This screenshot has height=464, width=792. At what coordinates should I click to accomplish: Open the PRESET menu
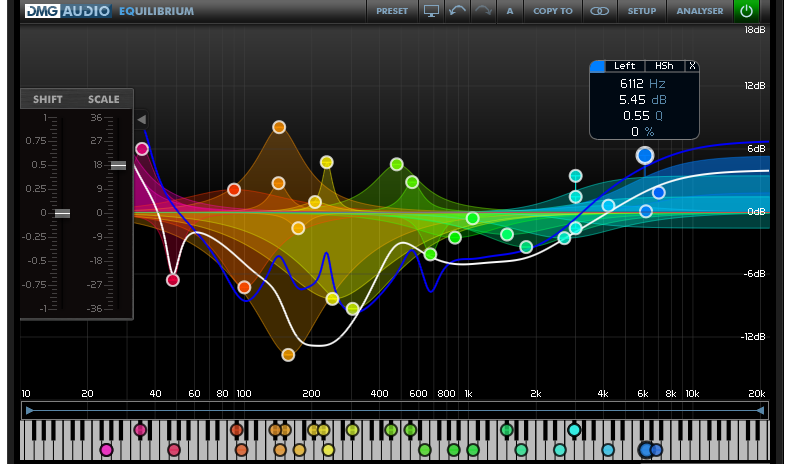pos(392,11)
